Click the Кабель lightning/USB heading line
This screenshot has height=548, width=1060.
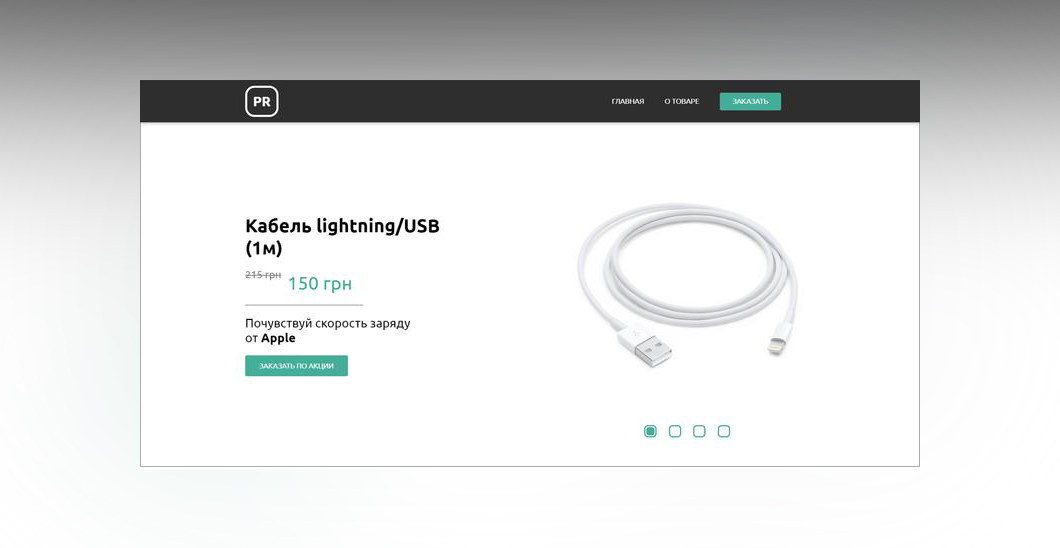point(342,226)
